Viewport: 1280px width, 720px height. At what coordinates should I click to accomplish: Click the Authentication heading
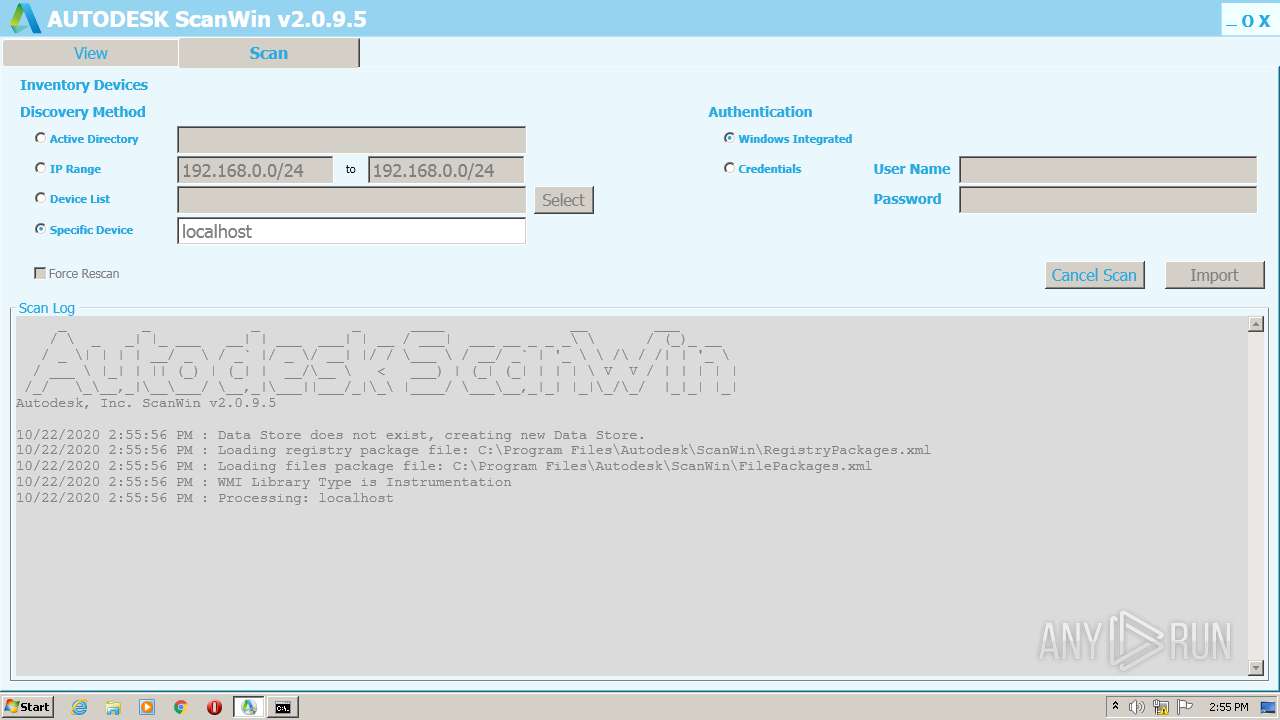760,112
